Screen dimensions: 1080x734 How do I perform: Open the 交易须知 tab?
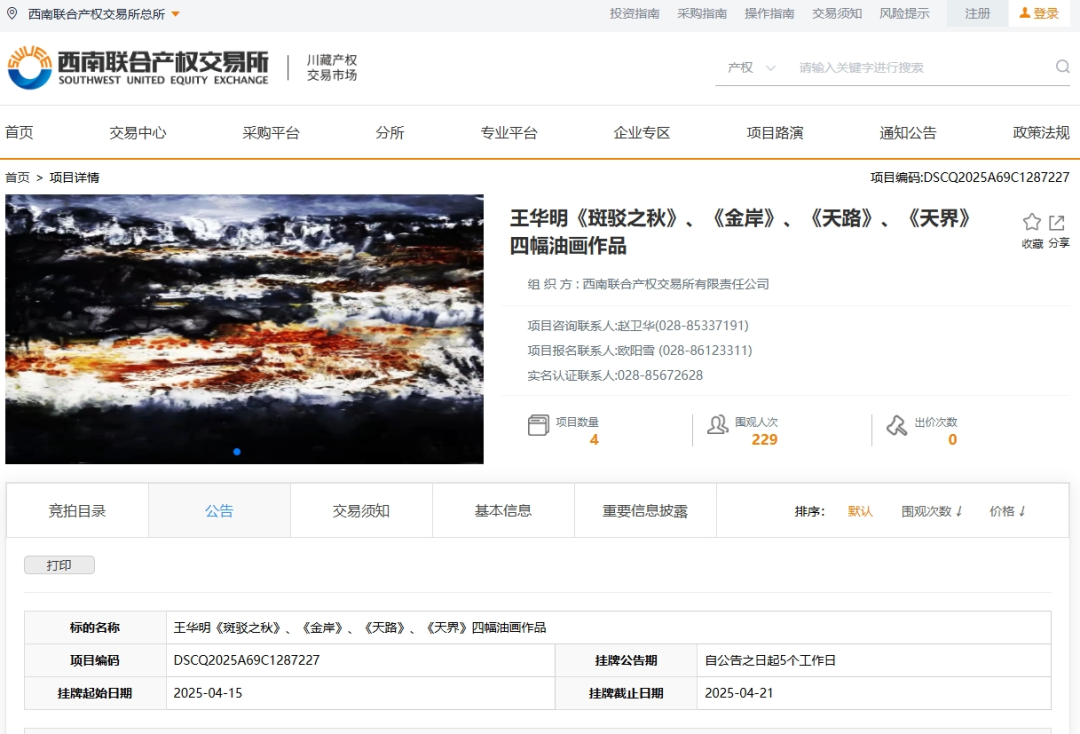361,511
